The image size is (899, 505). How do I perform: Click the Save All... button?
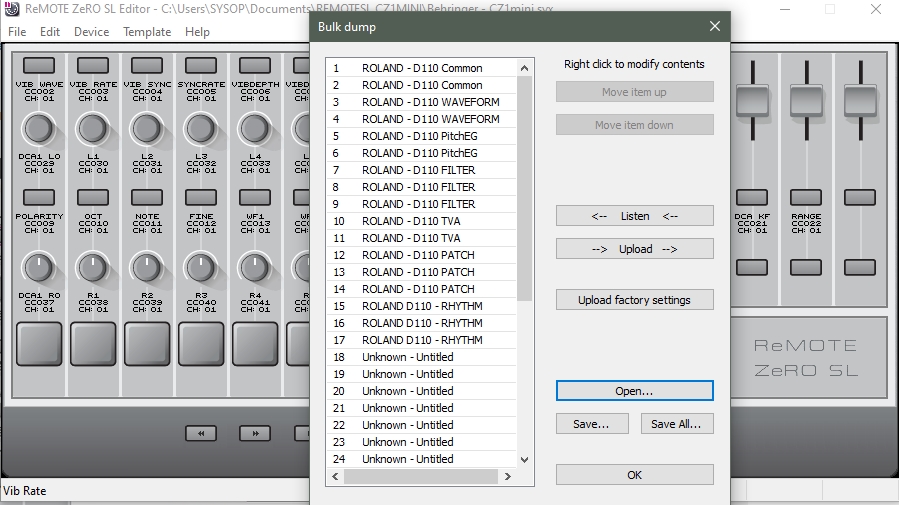pos(677,424)
